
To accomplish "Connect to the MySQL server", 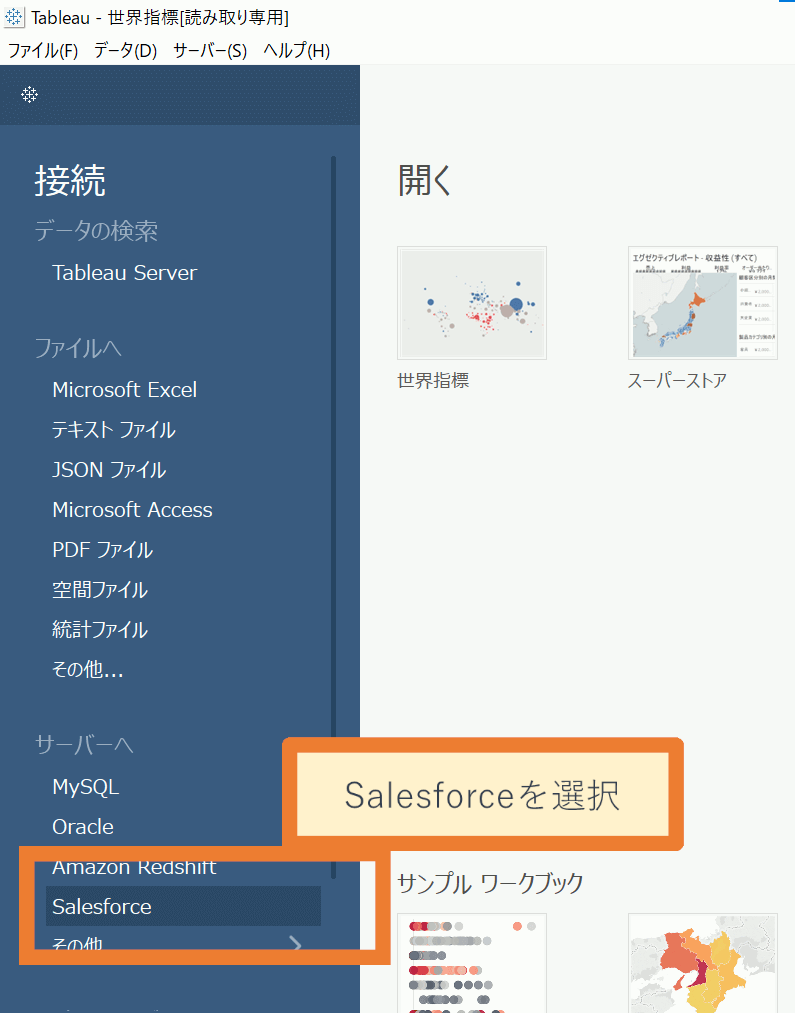I will (85, 787).
